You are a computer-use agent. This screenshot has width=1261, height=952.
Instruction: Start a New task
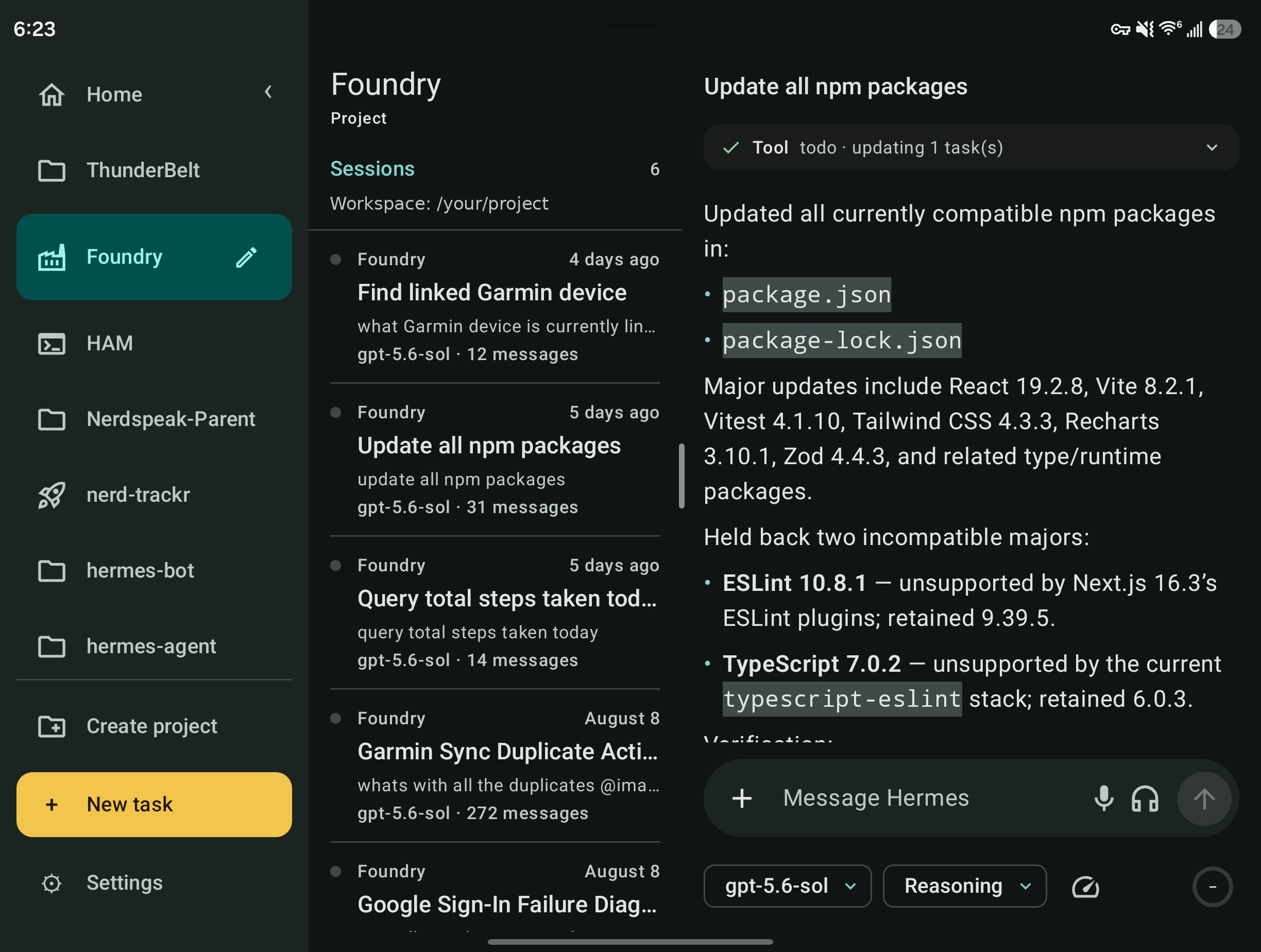tap(154, 804)
